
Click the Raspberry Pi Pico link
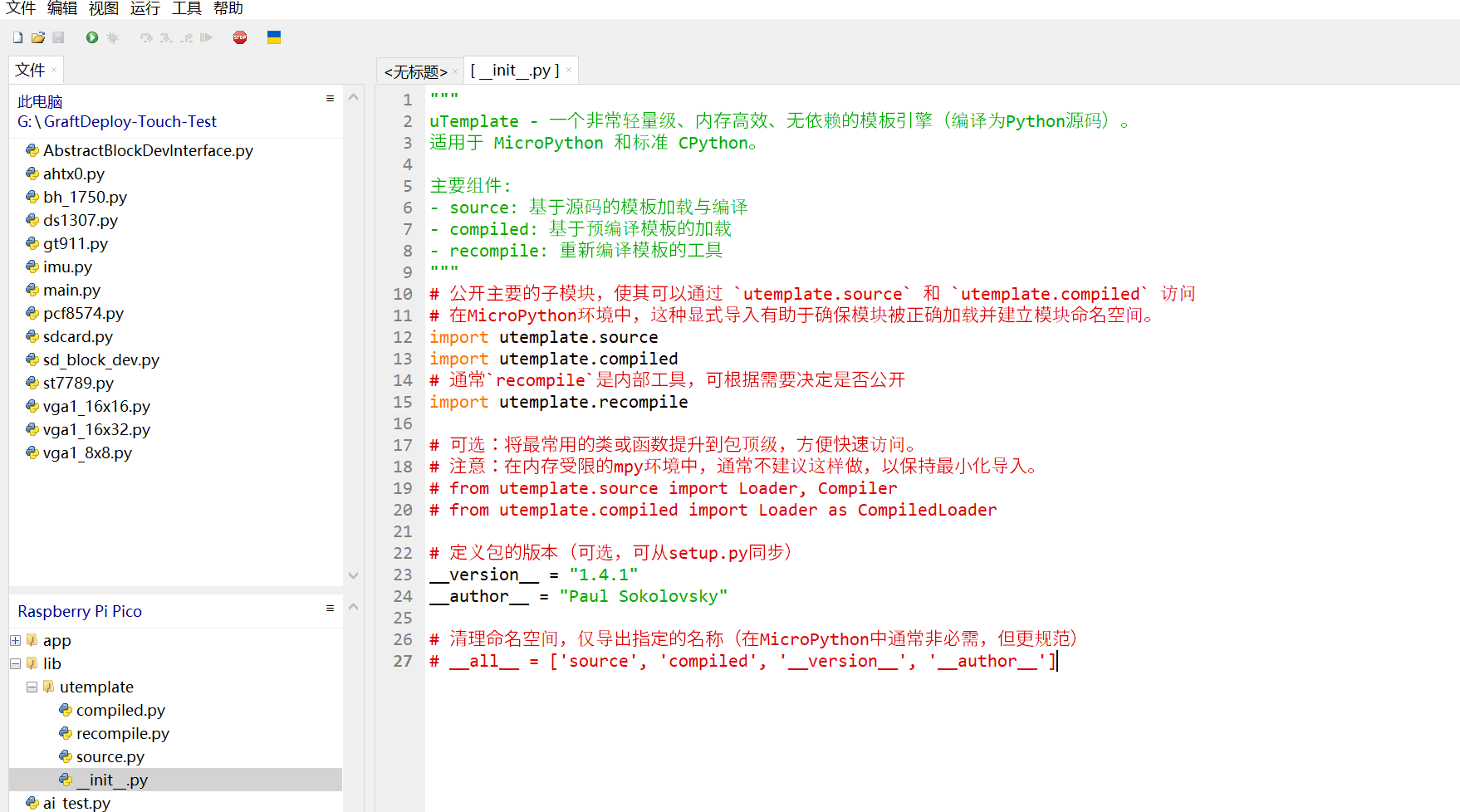tap(80, 611)
